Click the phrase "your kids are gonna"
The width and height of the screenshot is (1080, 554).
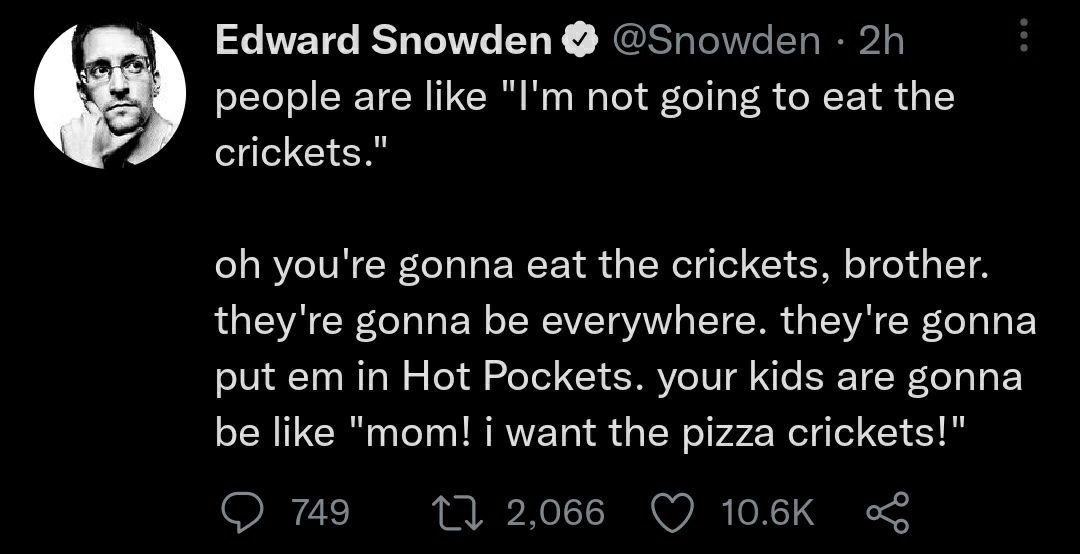840,378
